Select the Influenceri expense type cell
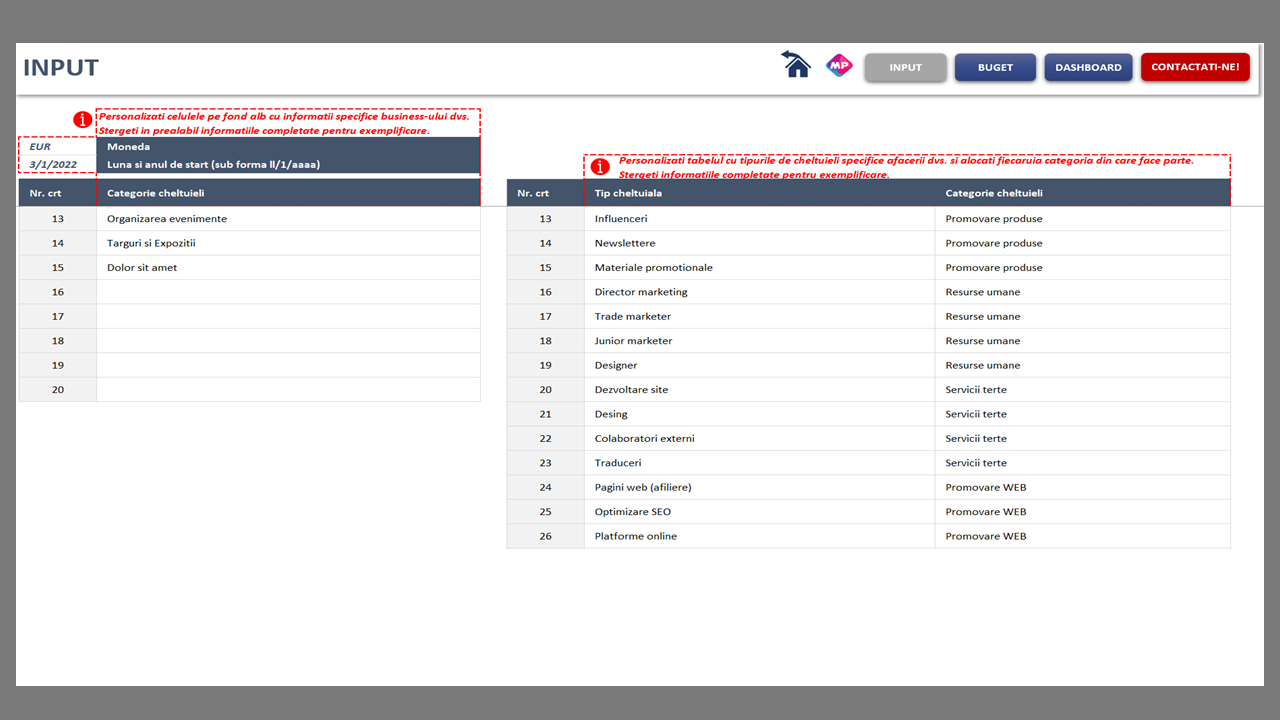This screenshot has height=720, width=1280. (758, 219)
